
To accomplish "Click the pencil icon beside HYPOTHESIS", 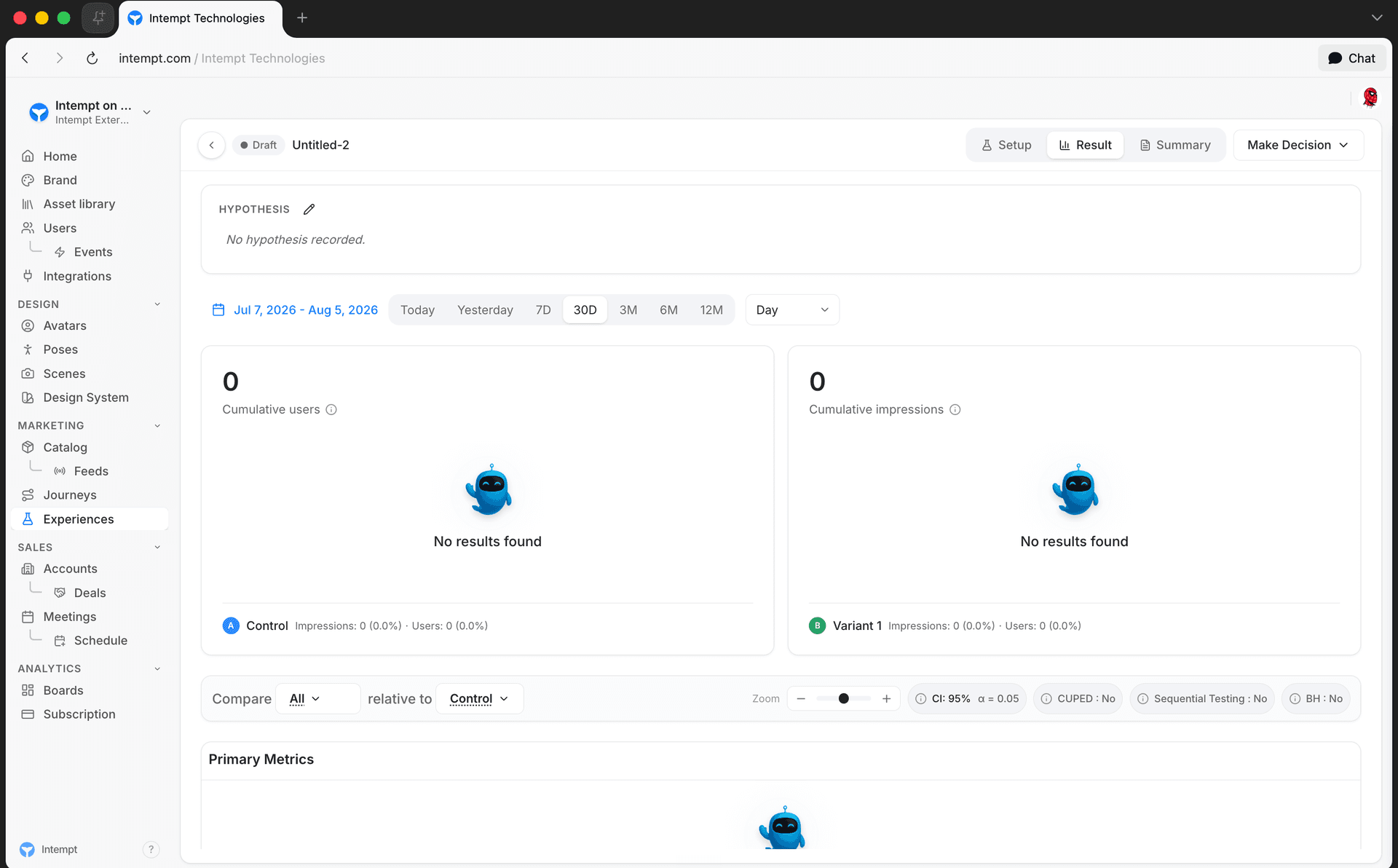I will [309, 209].
